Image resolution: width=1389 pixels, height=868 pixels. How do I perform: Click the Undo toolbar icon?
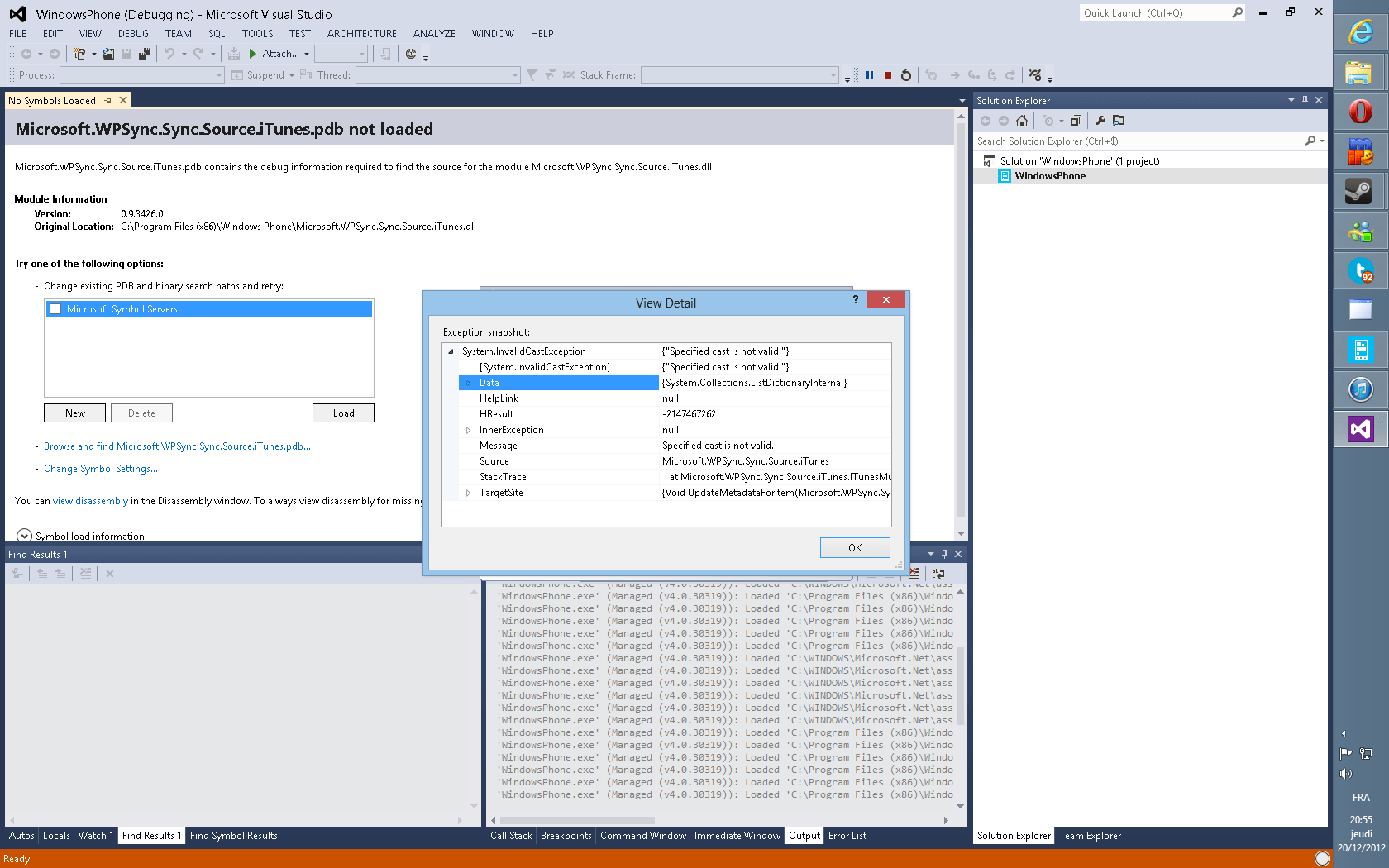(x=169, y=54)
